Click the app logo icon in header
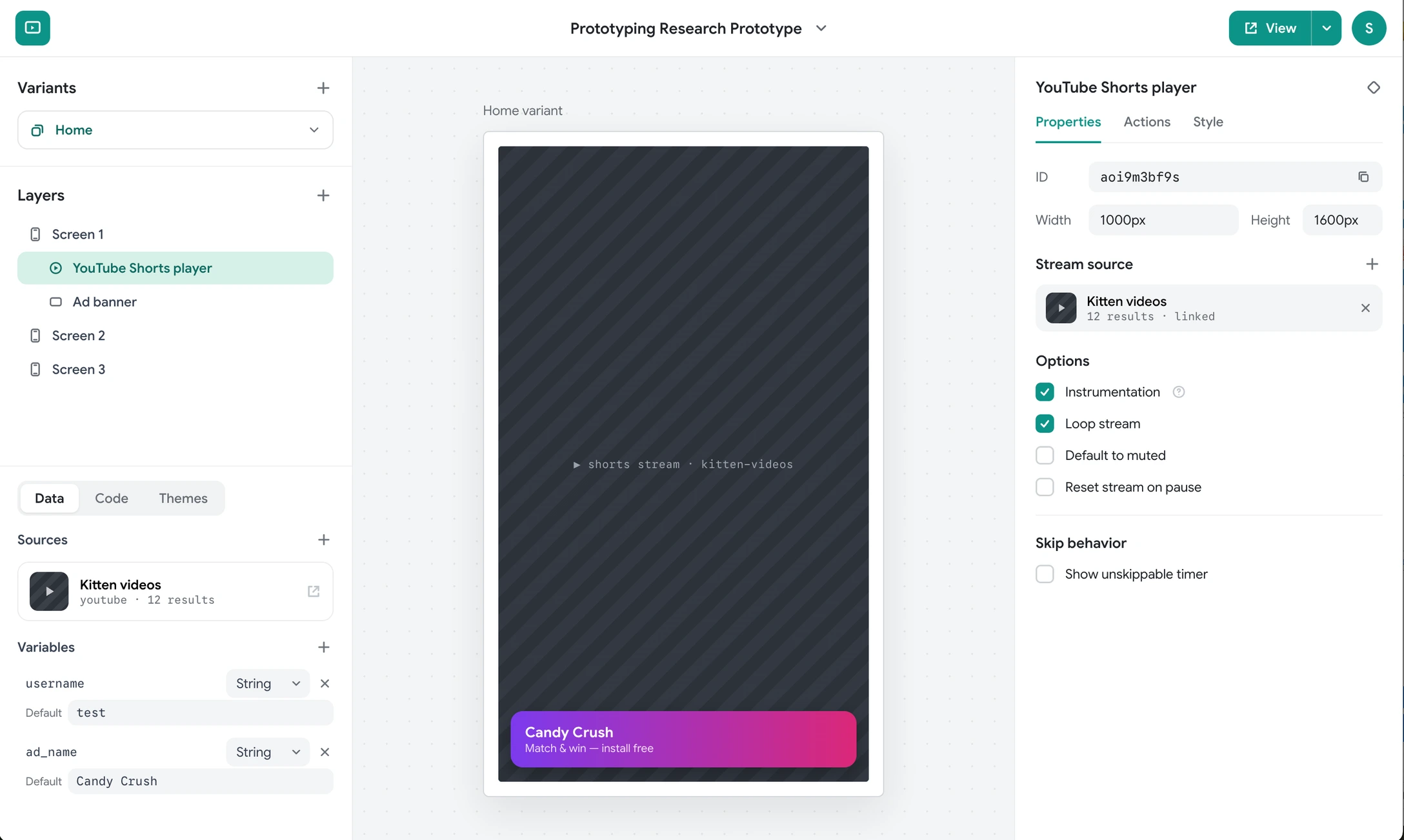 [32, 28]
